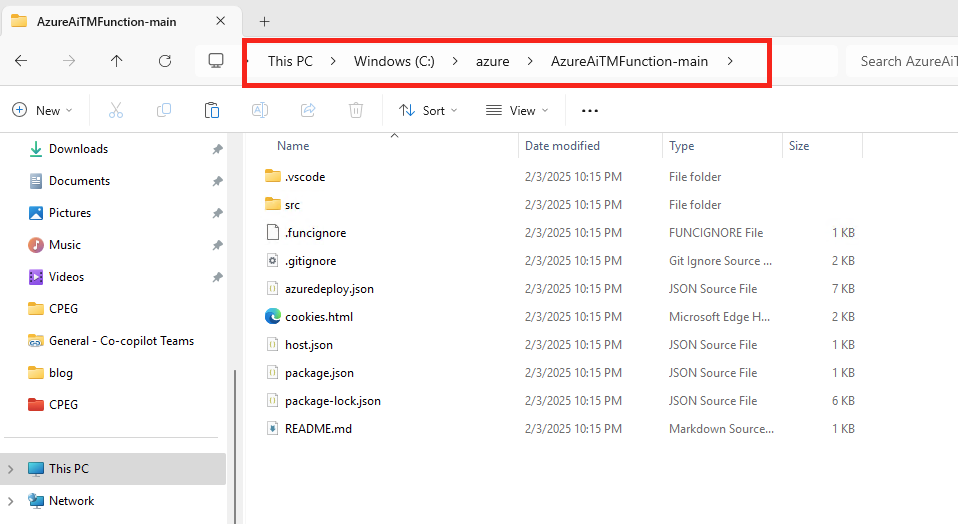Unpin Music using its pin icon
The height and width of the screenshot is (524, 958).
point(217,245)
